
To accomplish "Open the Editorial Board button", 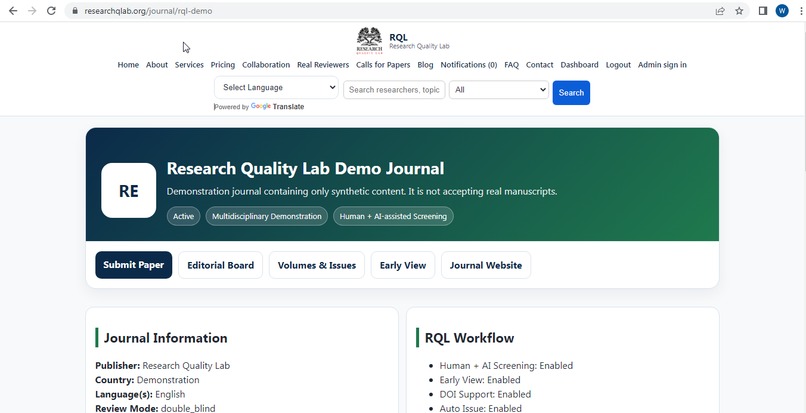I will point(221,265).
